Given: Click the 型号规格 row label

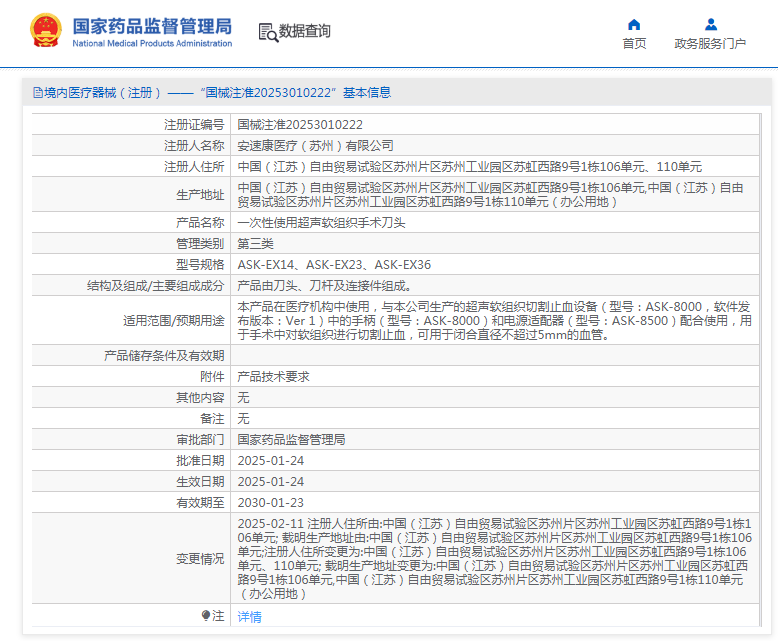Looking at the screenshot, I should coord(200,264).
